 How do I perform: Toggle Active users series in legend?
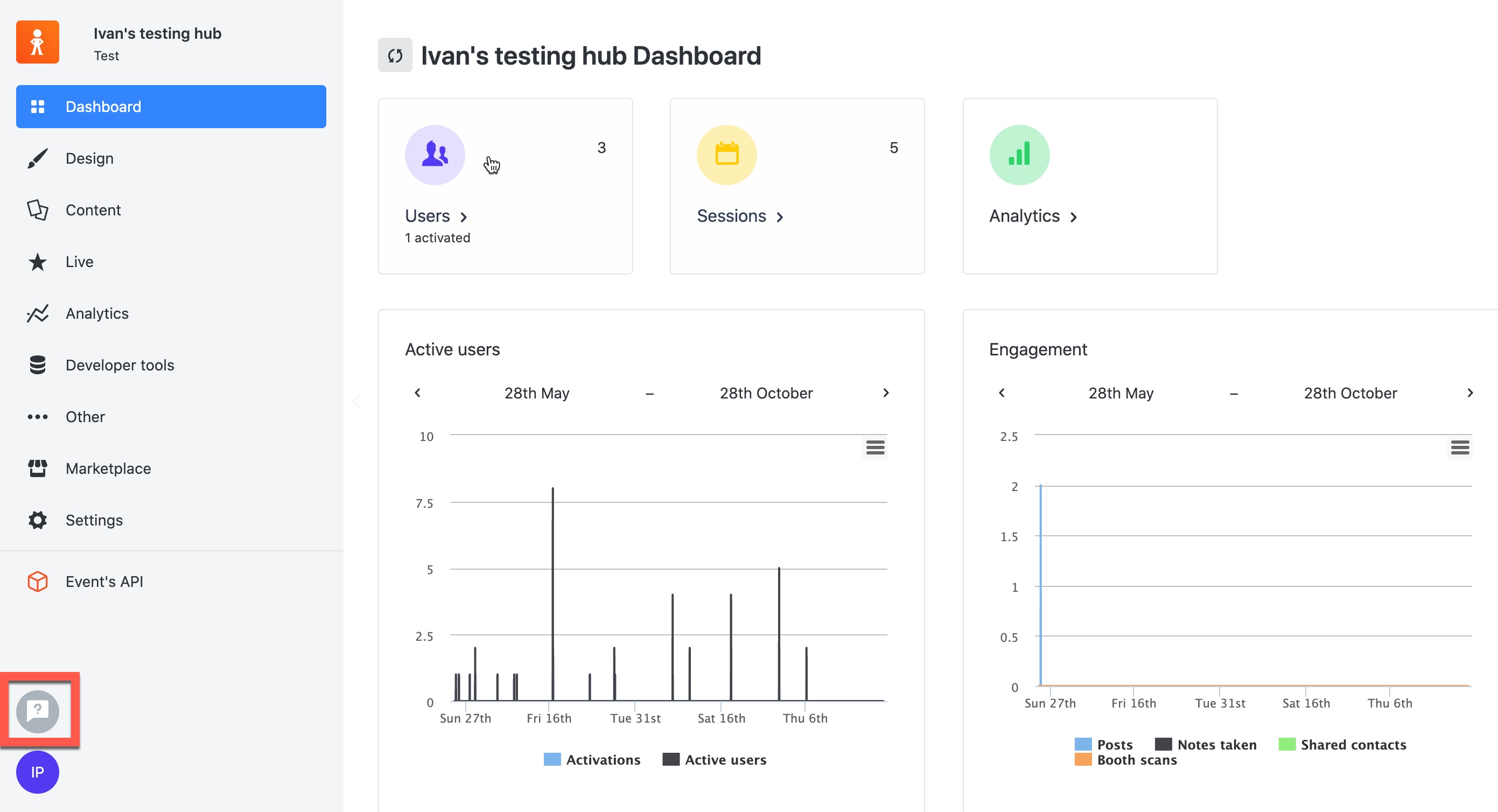coord(725,760)
